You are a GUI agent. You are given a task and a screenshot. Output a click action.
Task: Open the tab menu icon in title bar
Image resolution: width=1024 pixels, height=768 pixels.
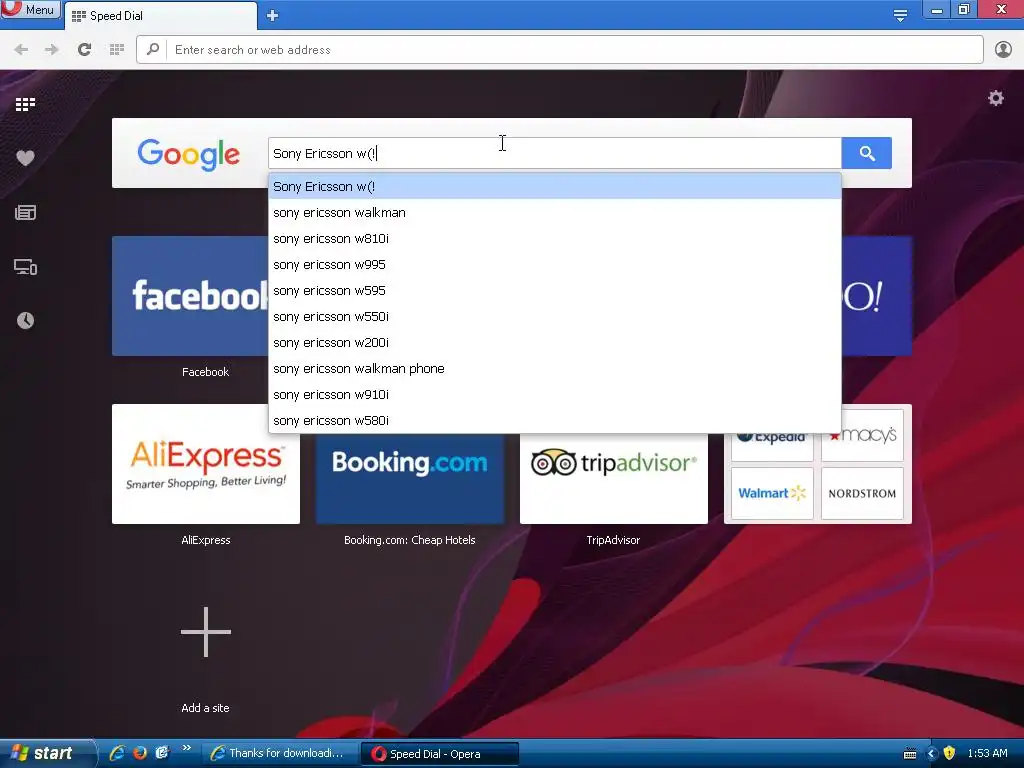(x=900, y=14)
